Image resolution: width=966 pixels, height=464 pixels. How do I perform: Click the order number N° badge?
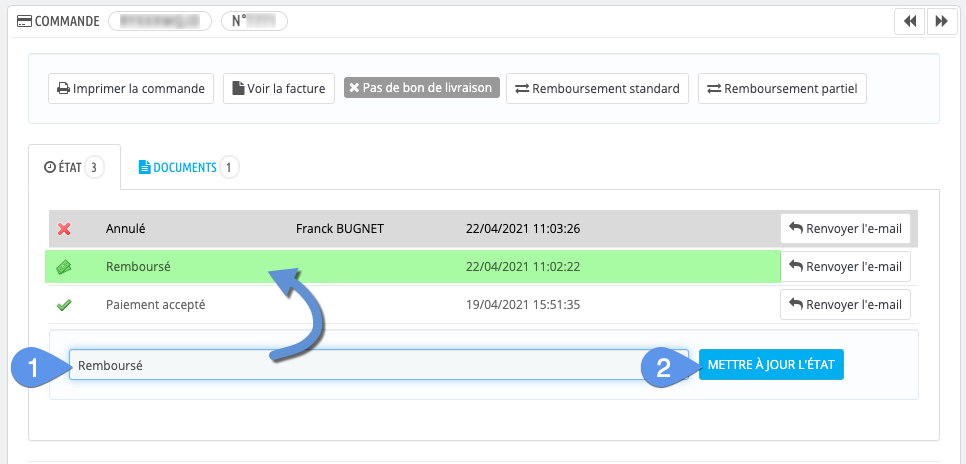[x=254, y=21]
